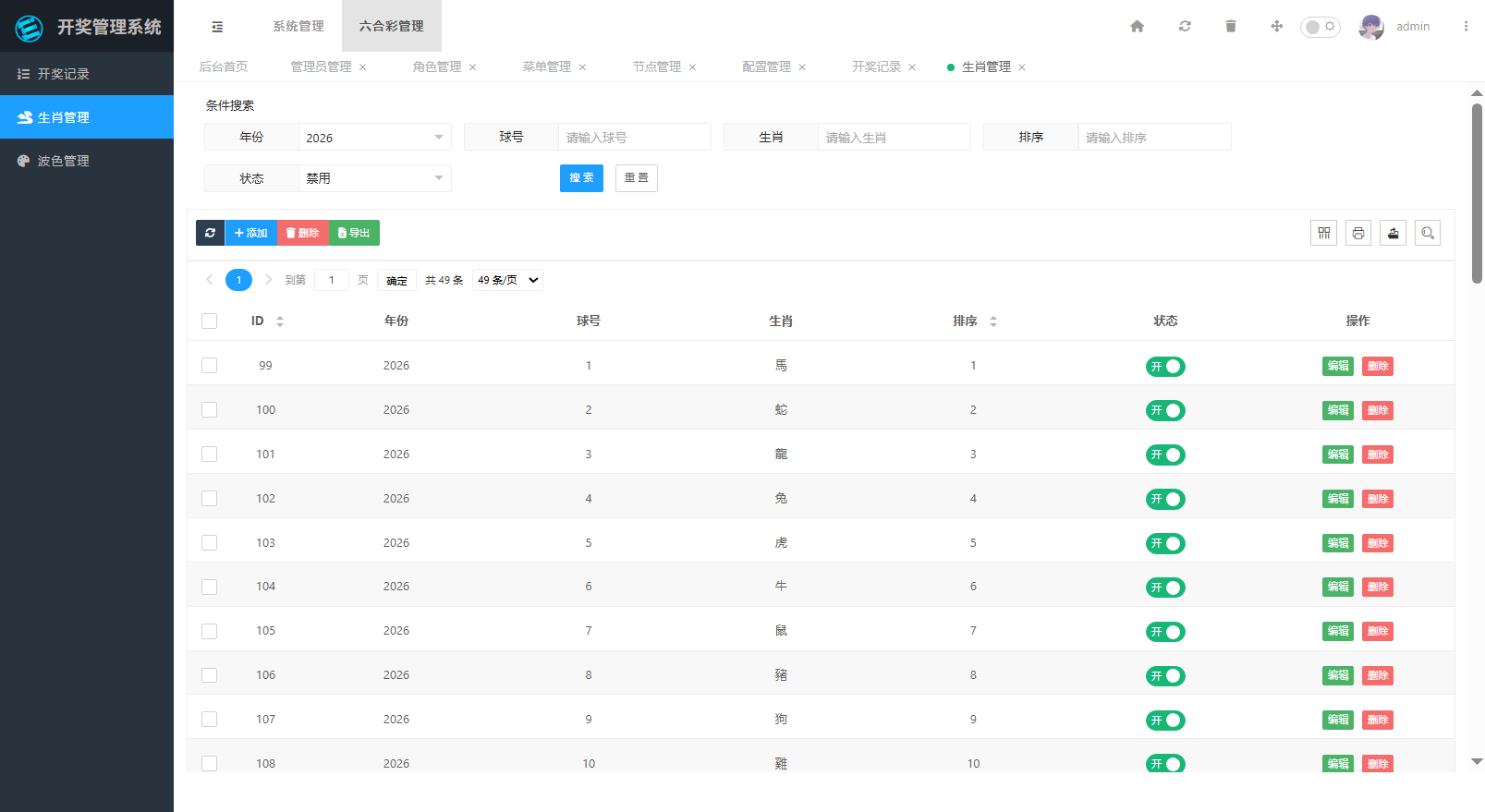This screenshot has width=1485, height=812.
Task: Close the 配置管理 tab
Action: click(x=802, y=67)
